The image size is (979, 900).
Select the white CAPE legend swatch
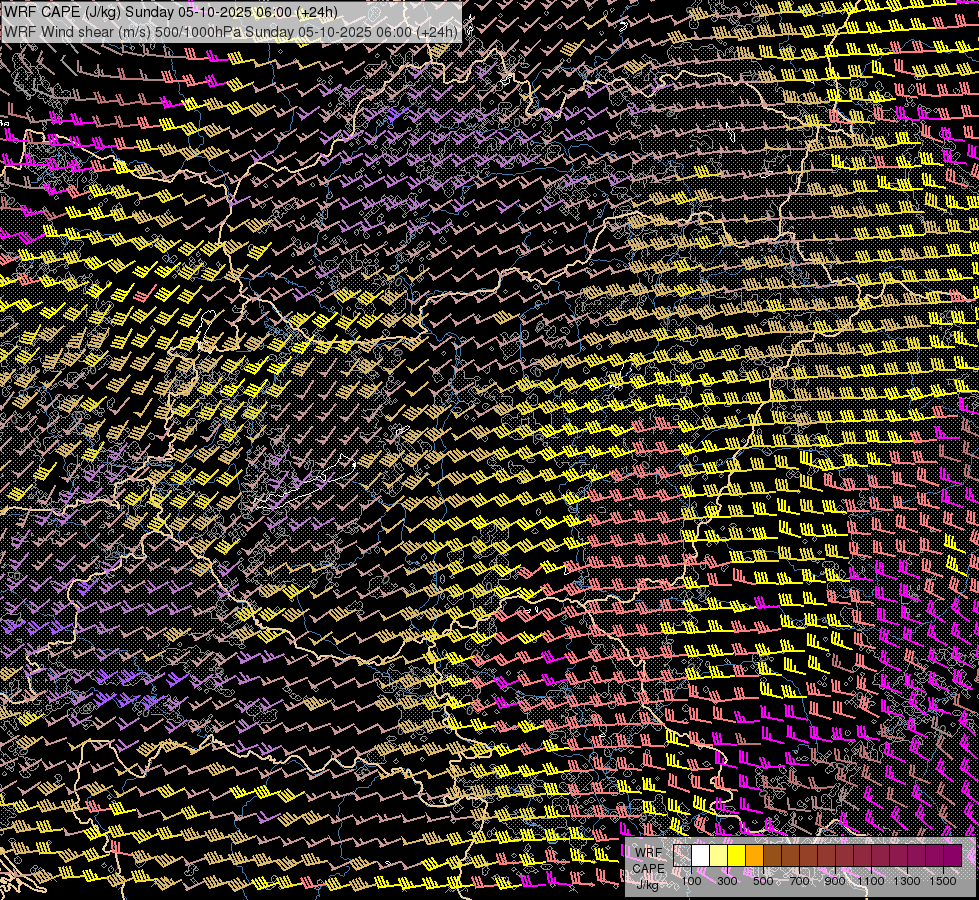coord(701,855)
